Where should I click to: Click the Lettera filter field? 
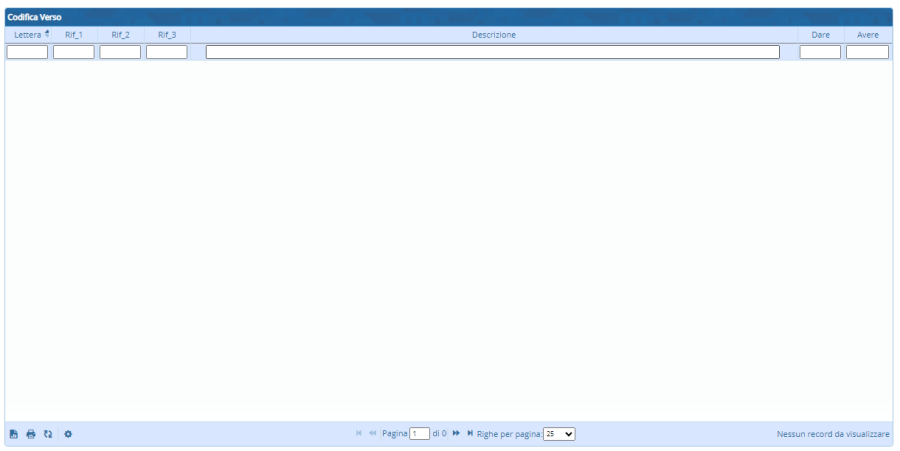pyautogui.click(x=27, y=52)
